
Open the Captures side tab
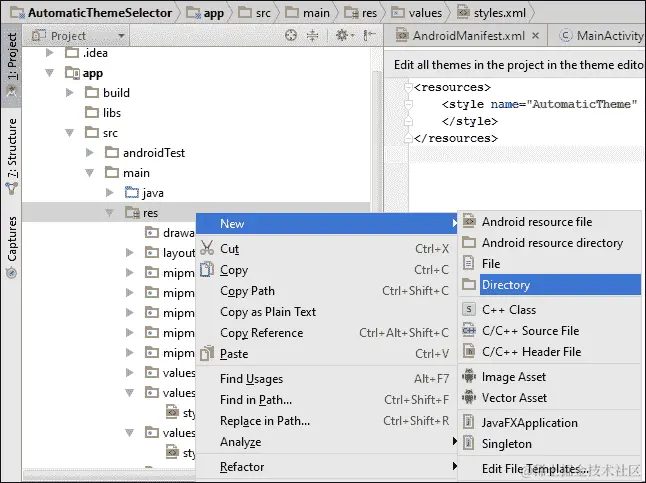click(12, 247)
